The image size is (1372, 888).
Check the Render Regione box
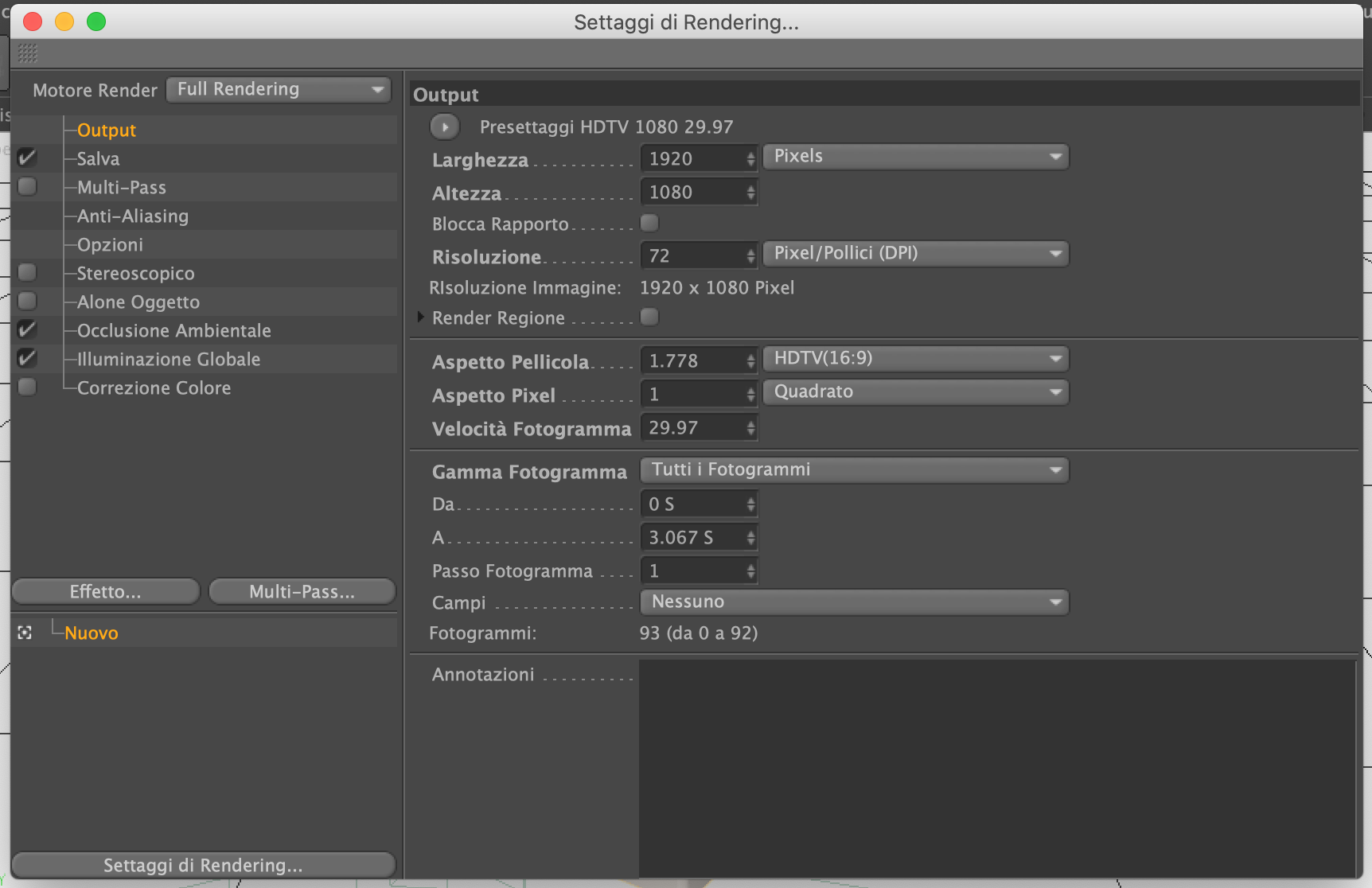649,317
